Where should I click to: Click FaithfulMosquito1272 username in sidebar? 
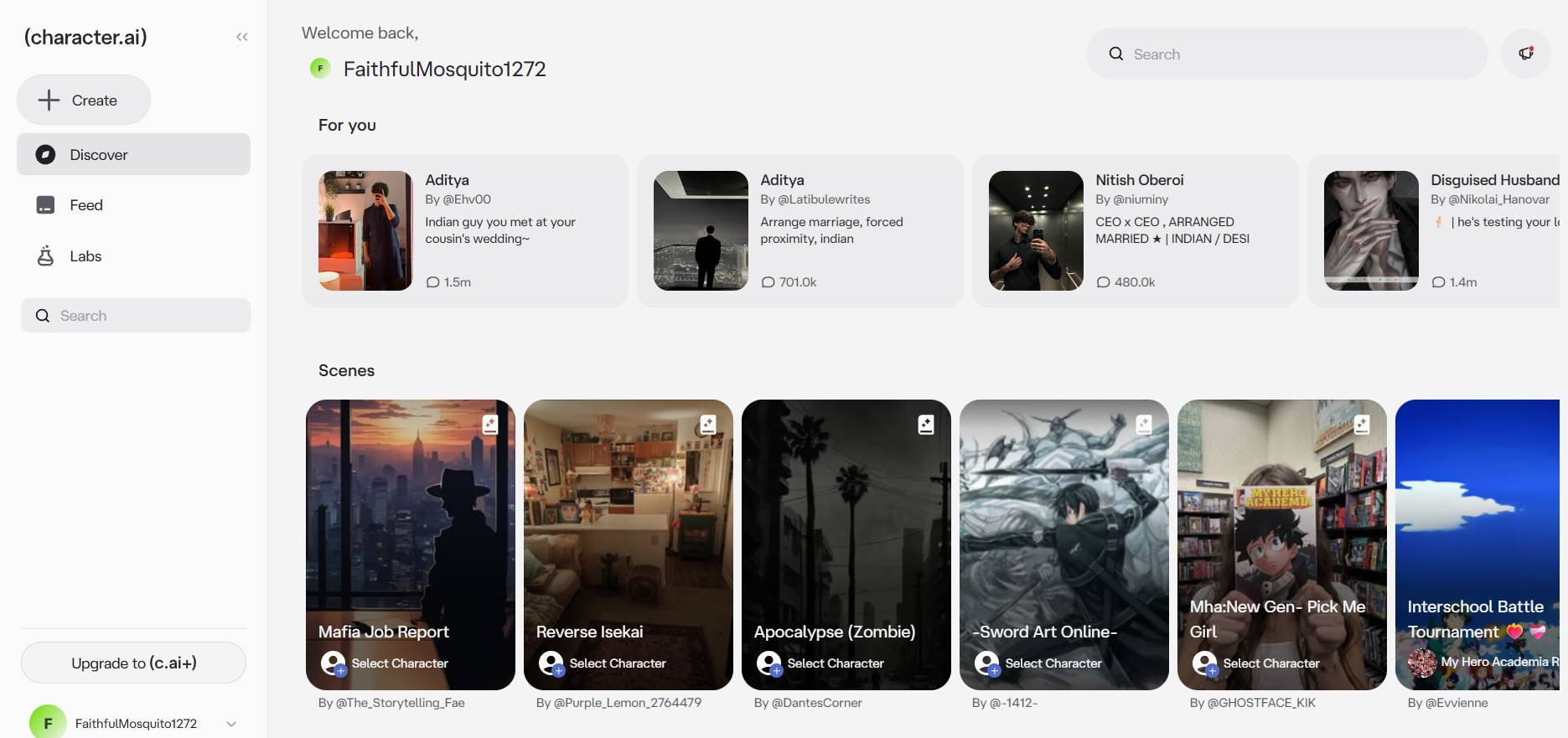pos(136,724)
